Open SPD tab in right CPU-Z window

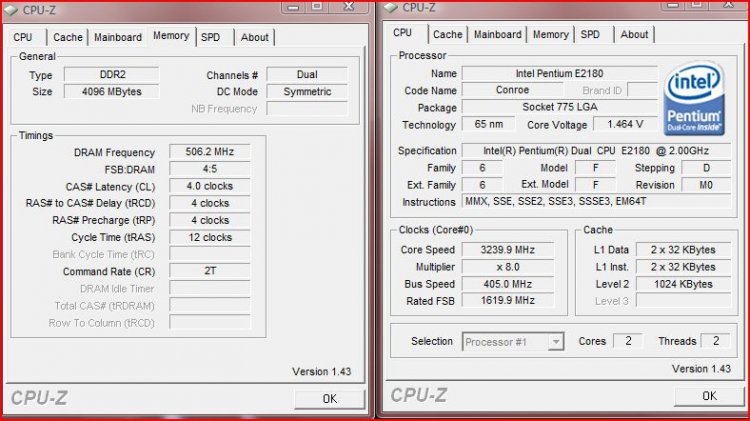point(590,34)
